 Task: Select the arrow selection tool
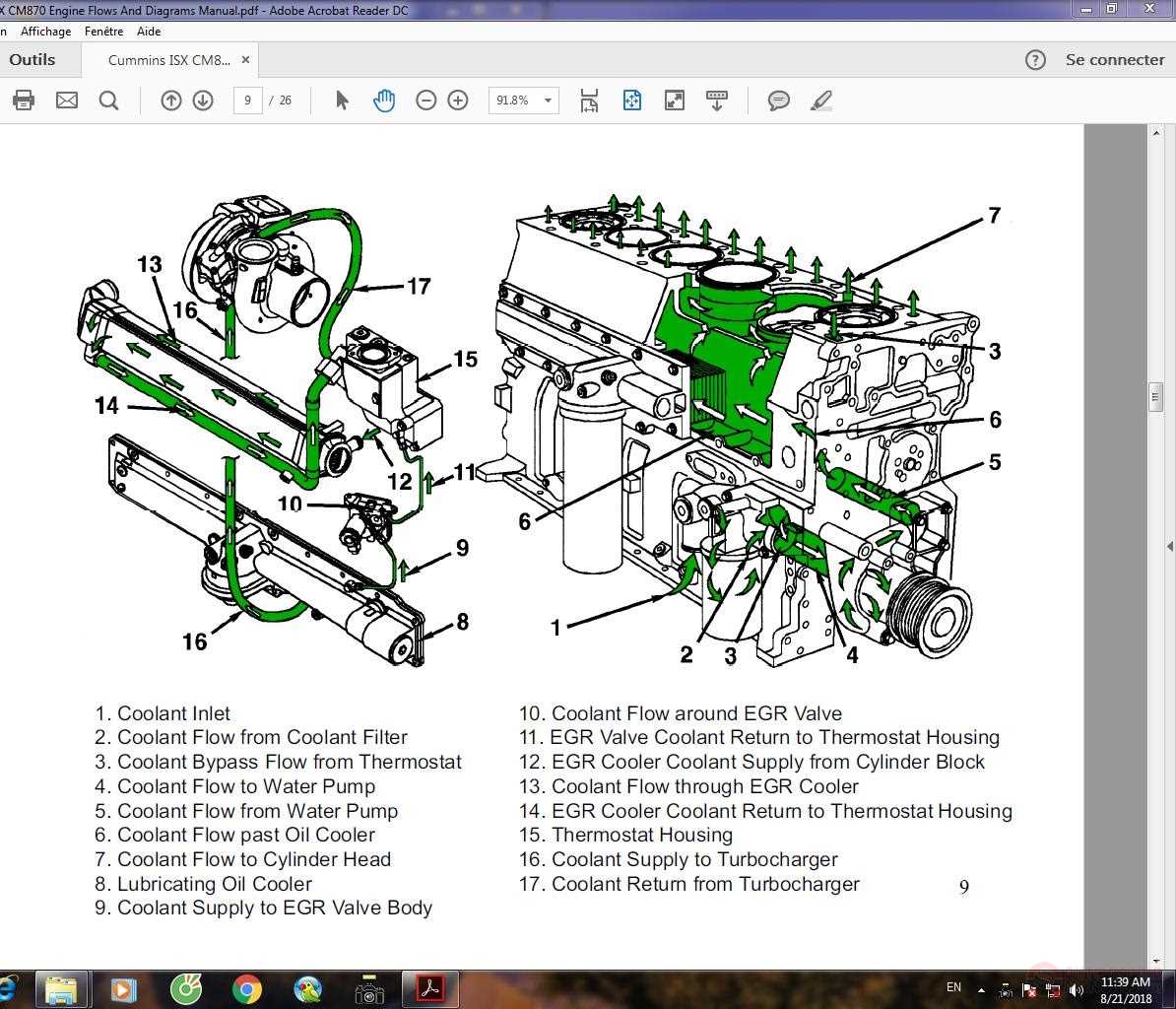pyautogui.click(x=342, y=100)
